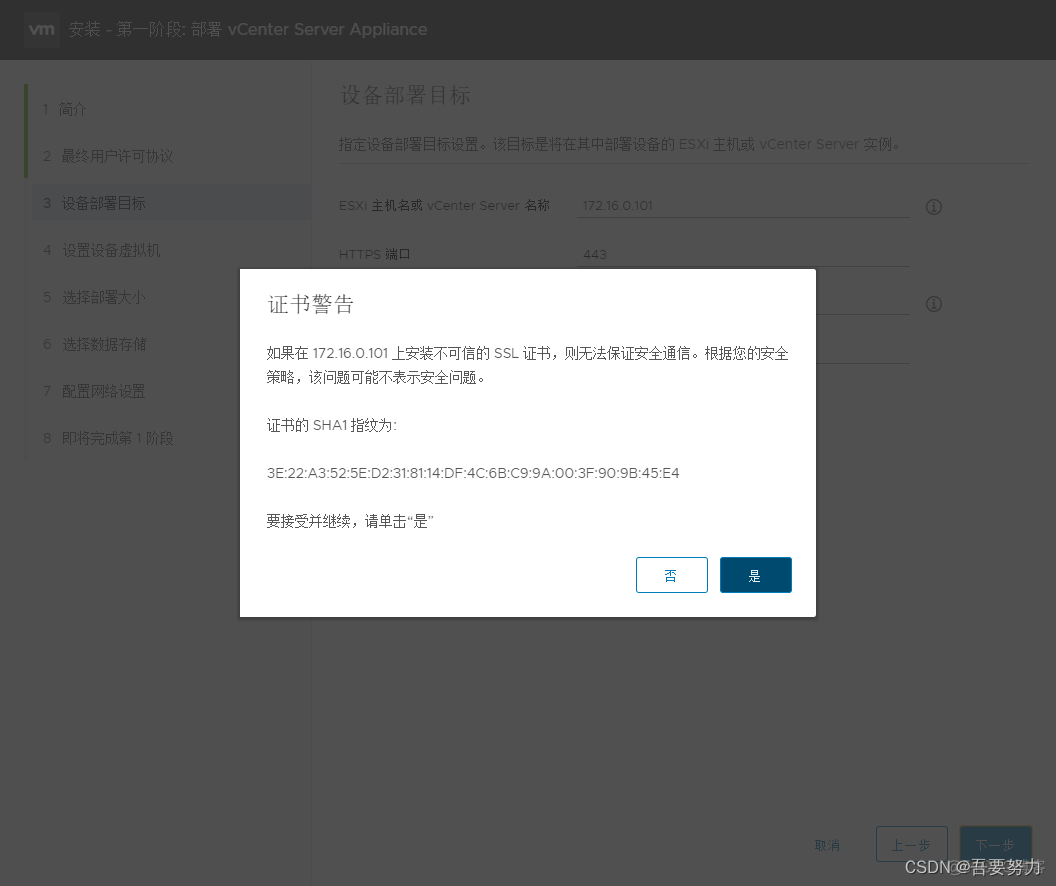Click the vm logo in header
Image resolution: width=1056 pixels, height=886 pixels.
[x=42, y=29]
